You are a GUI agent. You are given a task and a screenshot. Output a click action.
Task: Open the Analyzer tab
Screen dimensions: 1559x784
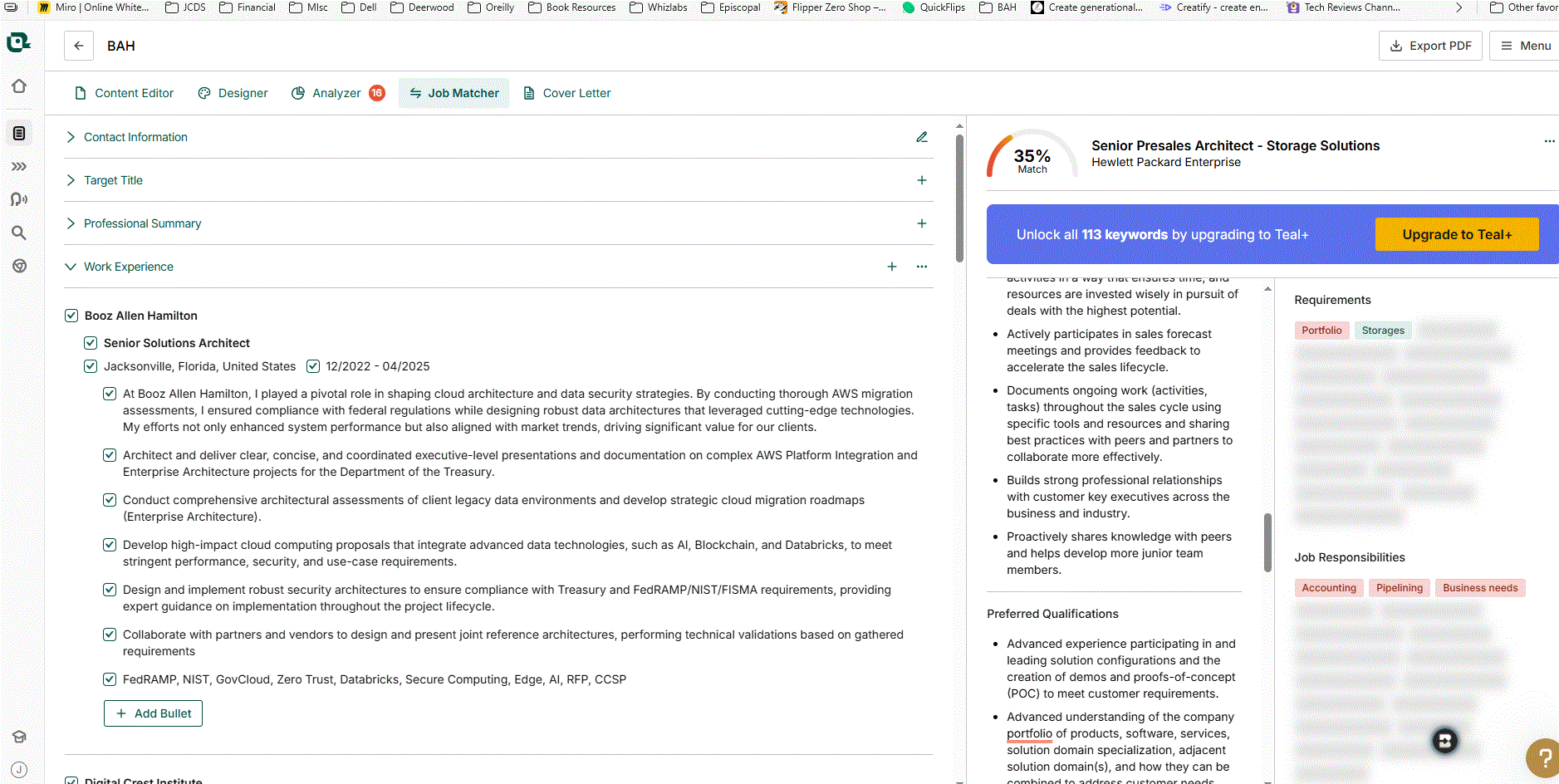click(x=338, y=93)
